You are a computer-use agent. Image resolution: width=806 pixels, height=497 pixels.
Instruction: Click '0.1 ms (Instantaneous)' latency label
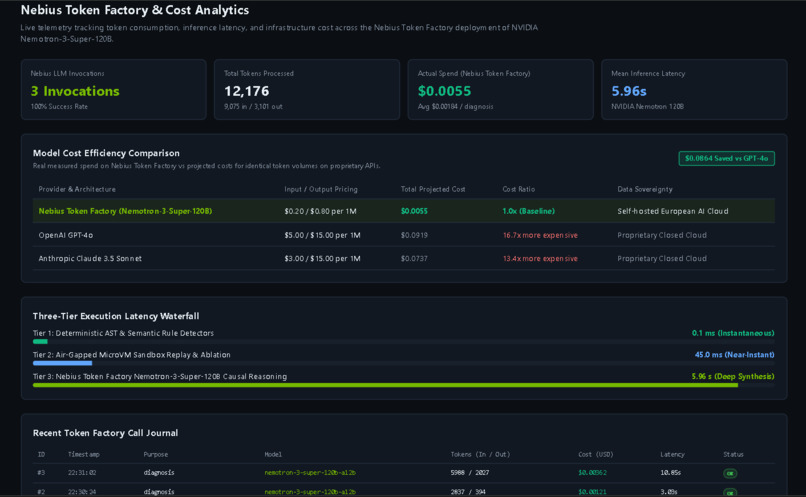pyautogui.click(x=733, y=333)
